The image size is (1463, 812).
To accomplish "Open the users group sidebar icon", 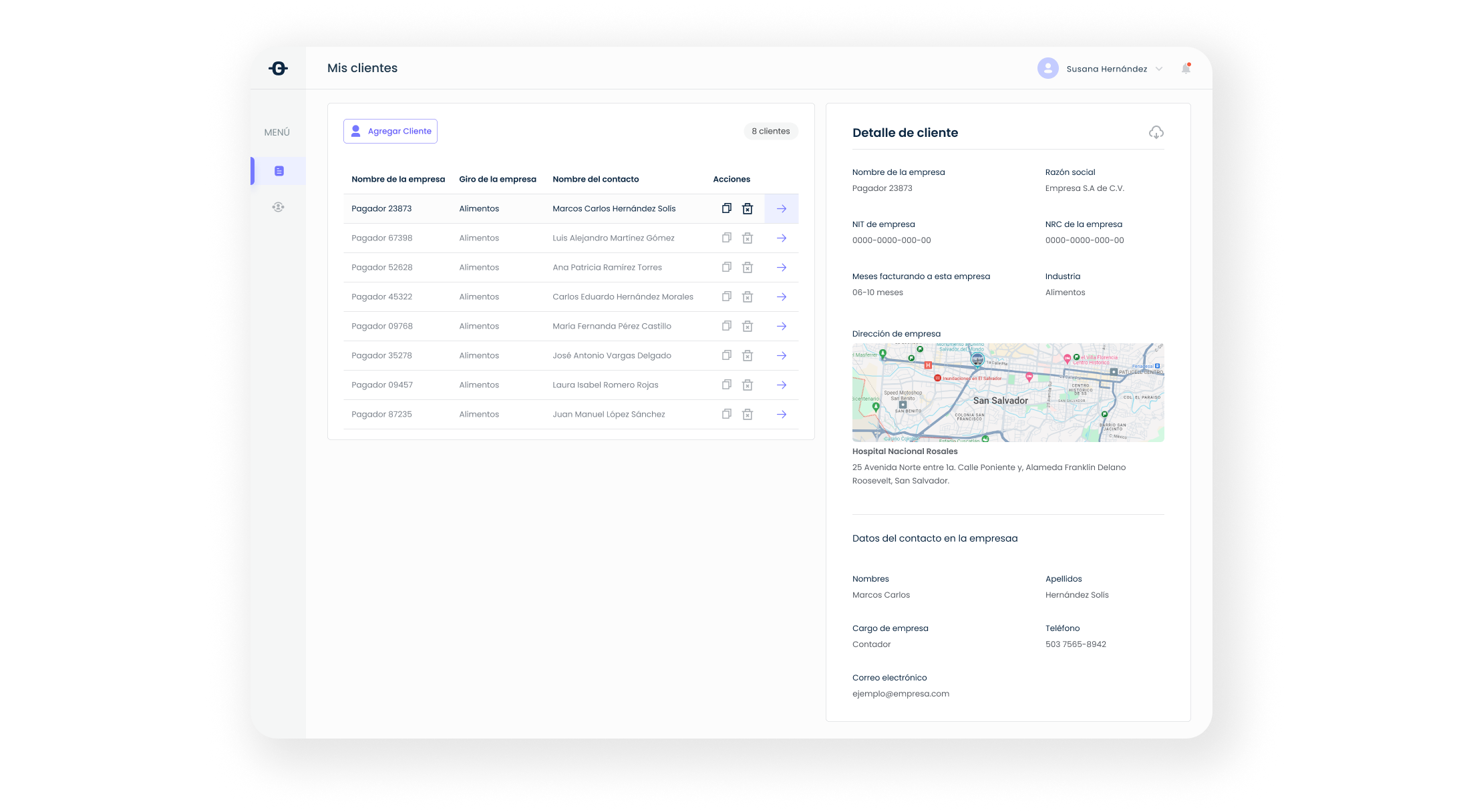I will (278, 207).
